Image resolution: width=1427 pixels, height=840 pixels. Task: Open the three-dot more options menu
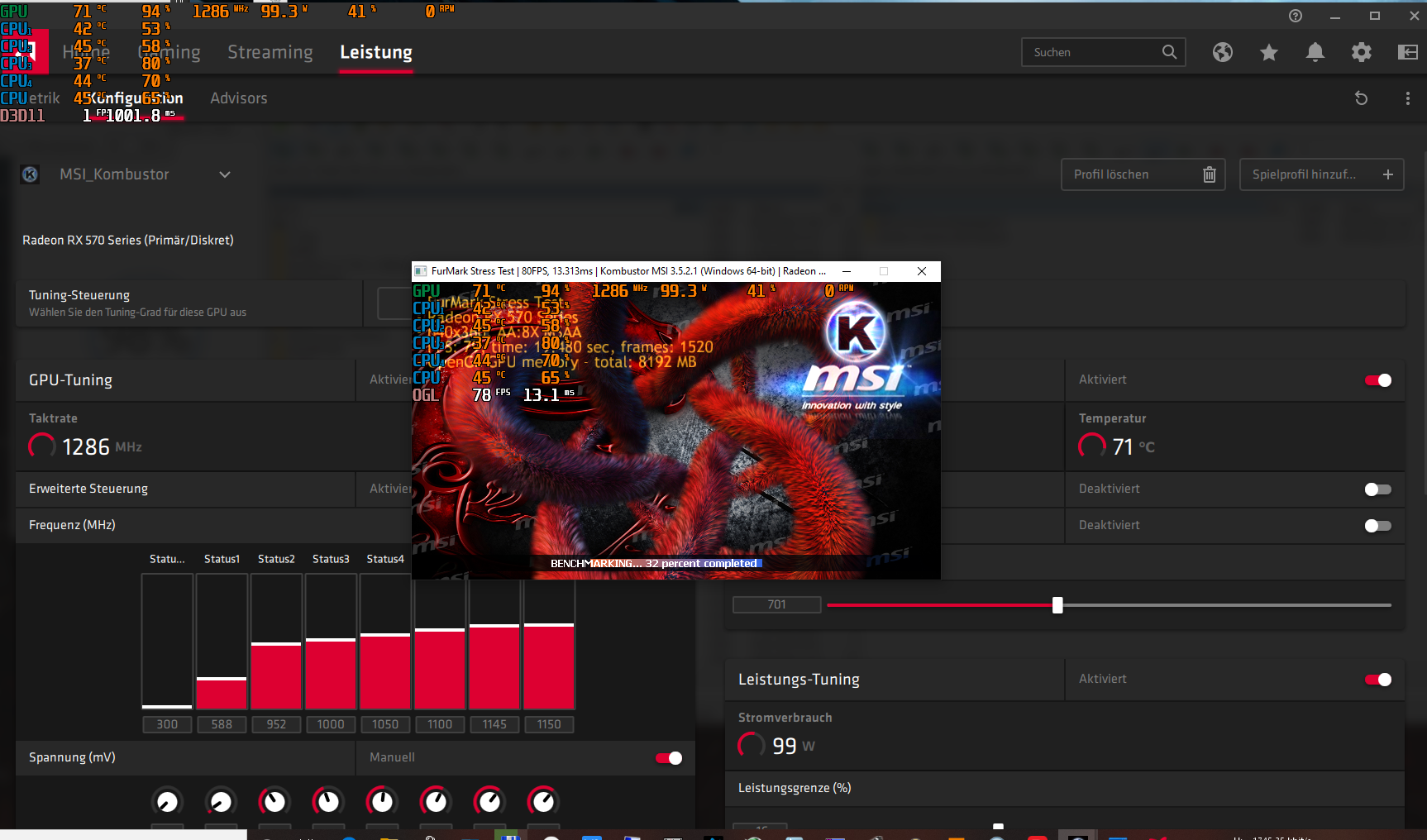click(1408, 98)
